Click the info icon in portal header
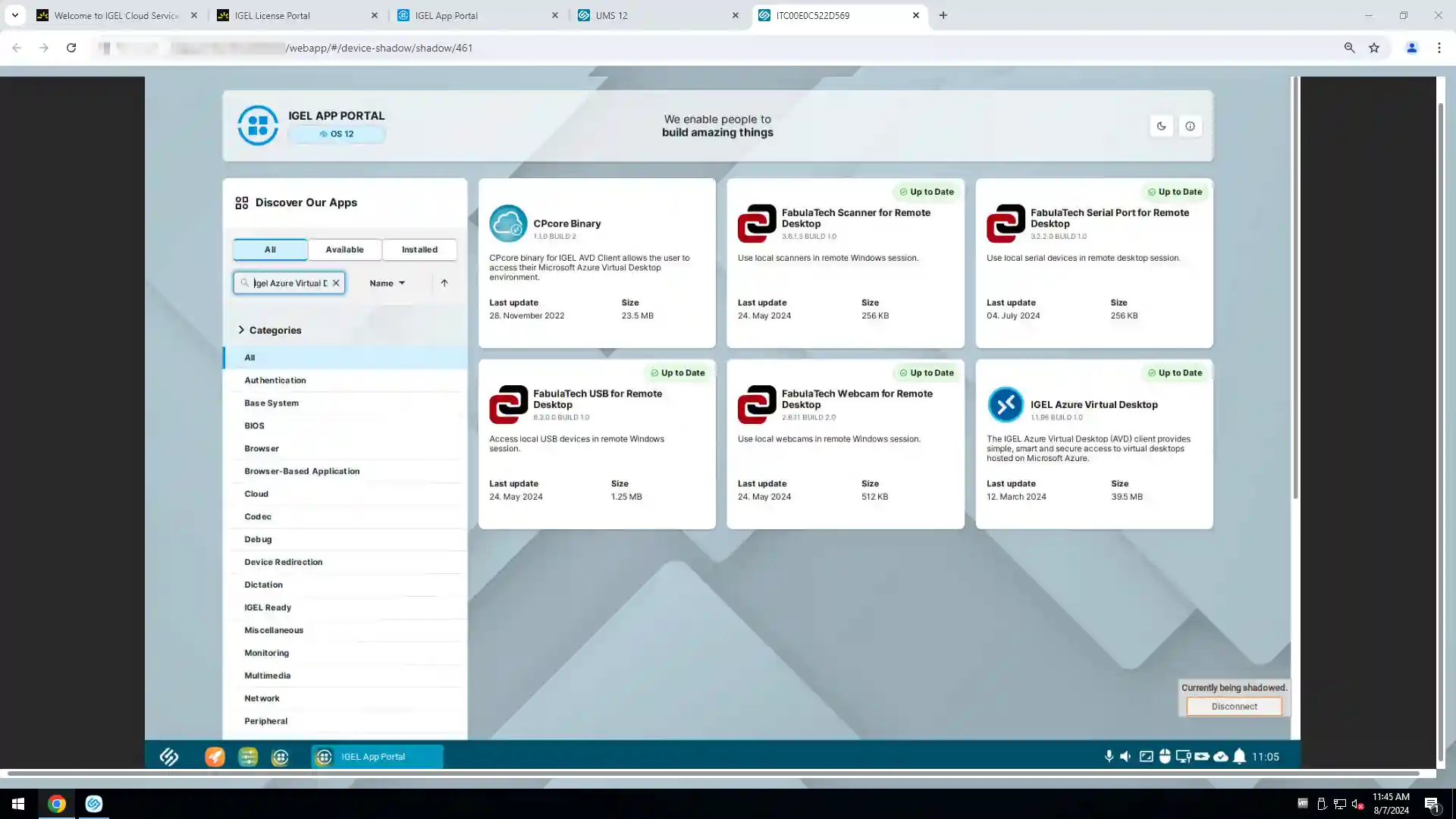The height and width of the screenshot is (819, 1456). coord(1190,126)
